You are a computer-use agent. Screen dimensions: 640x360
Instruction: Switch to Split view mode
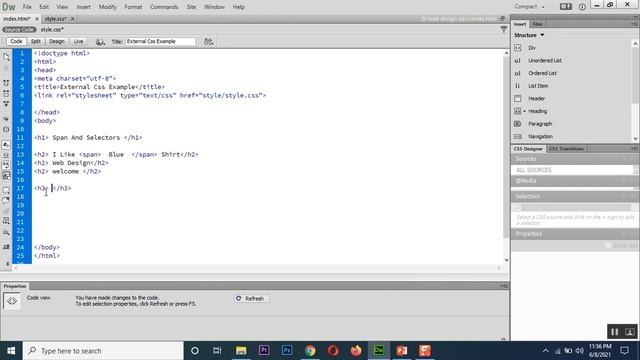(36, 41)
